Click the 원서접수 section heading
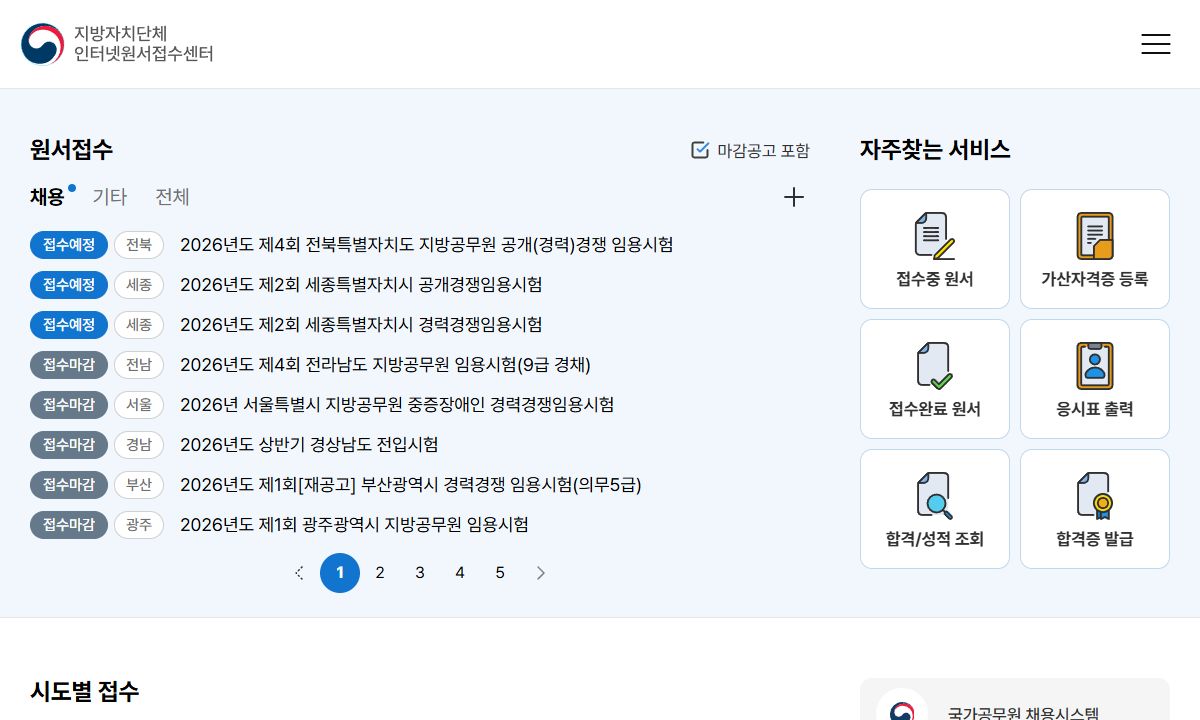Image resolution: width=1200 pixels, height=720 pixels. coord(71,150)
